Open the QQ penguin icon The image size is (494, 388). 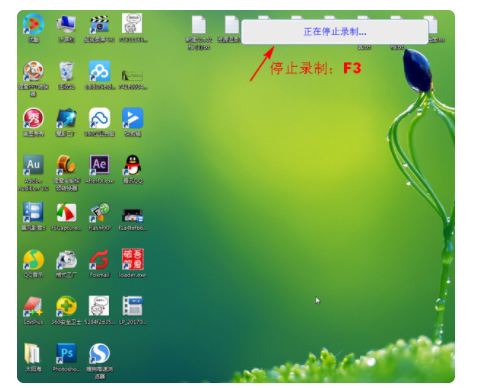[x=133, y=165]
